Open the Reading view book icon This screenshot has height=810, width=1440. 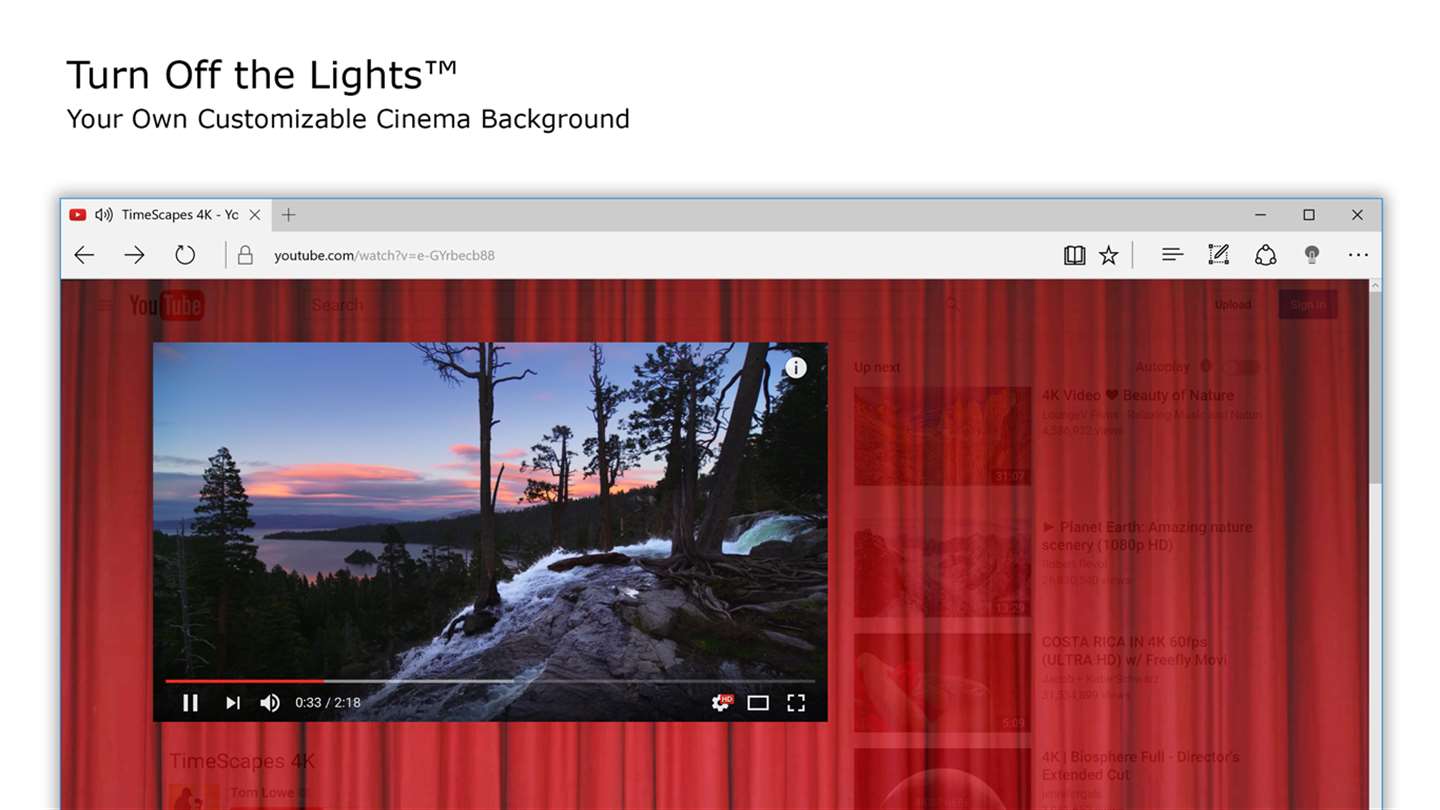click(x=1075, y=255)
